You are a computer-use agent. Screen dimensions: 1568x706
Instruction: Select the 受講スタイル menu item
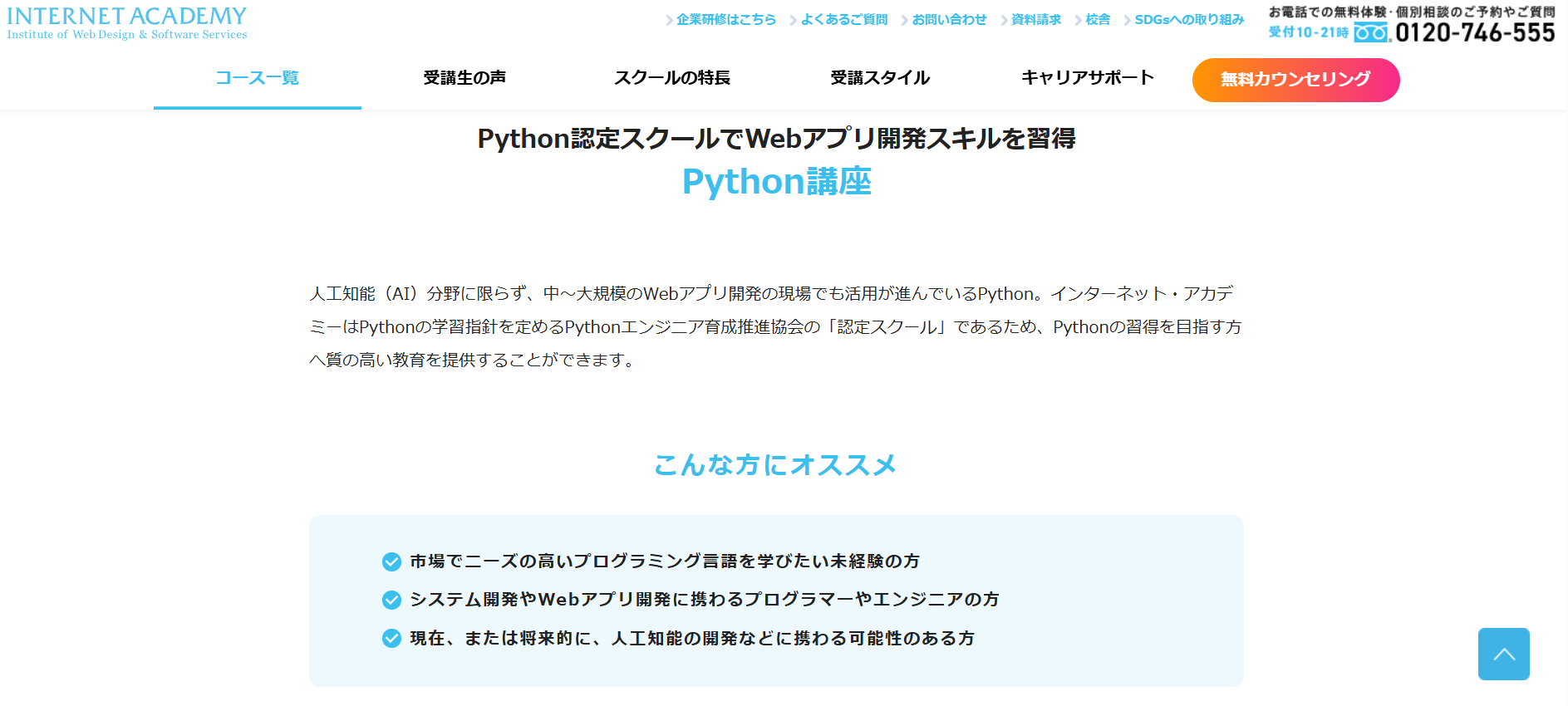point(880,78)
